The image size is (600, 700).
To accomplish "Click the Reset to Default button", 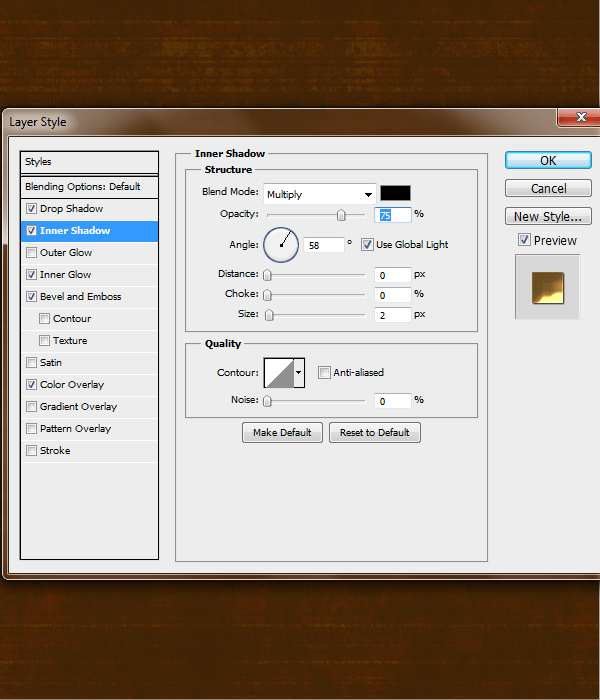I will 375,432.
